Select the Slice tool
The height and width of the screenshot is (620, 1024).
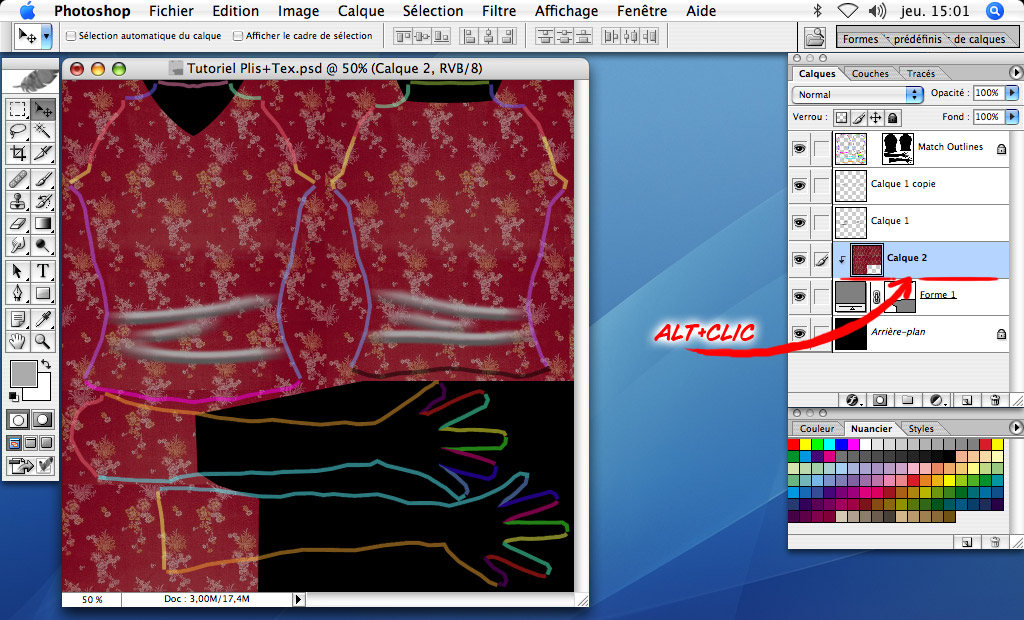pyautogui.click(x=42, y=154)
